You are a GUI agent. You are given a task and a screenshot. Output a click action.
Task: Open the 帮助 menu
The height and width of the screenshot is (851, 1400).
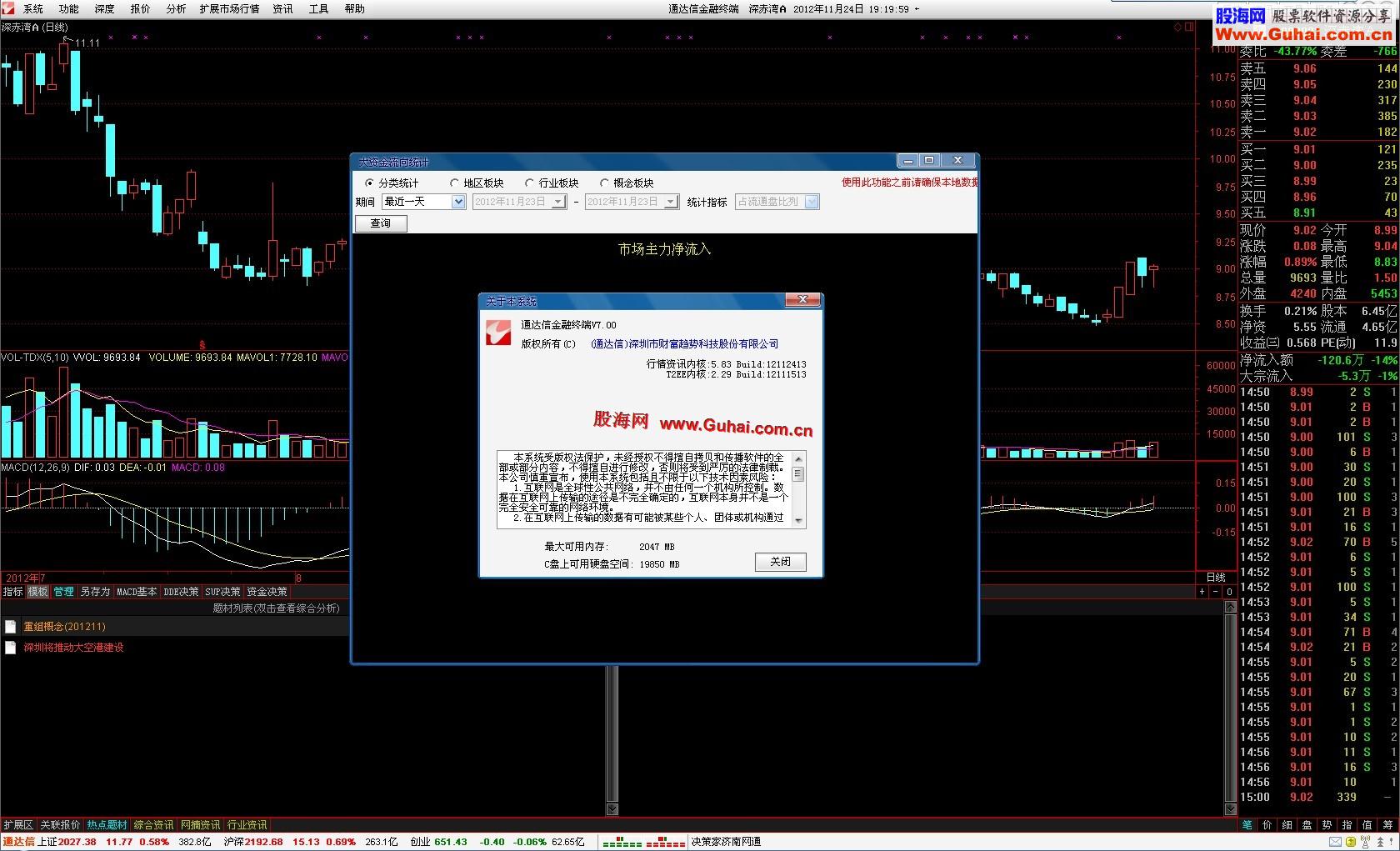coord(354,8)
